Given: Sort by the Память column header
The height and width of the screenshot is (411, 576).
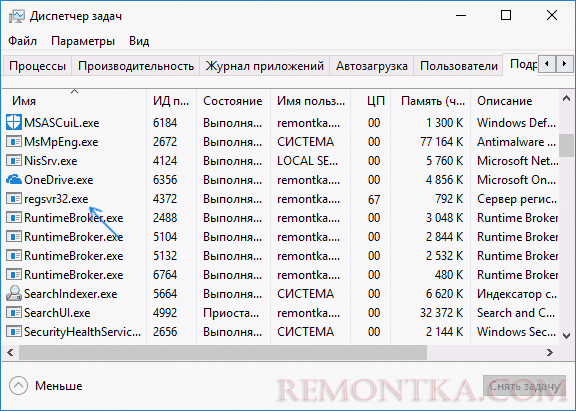Looking at the screenshot, I should click(x=431, y=101).
